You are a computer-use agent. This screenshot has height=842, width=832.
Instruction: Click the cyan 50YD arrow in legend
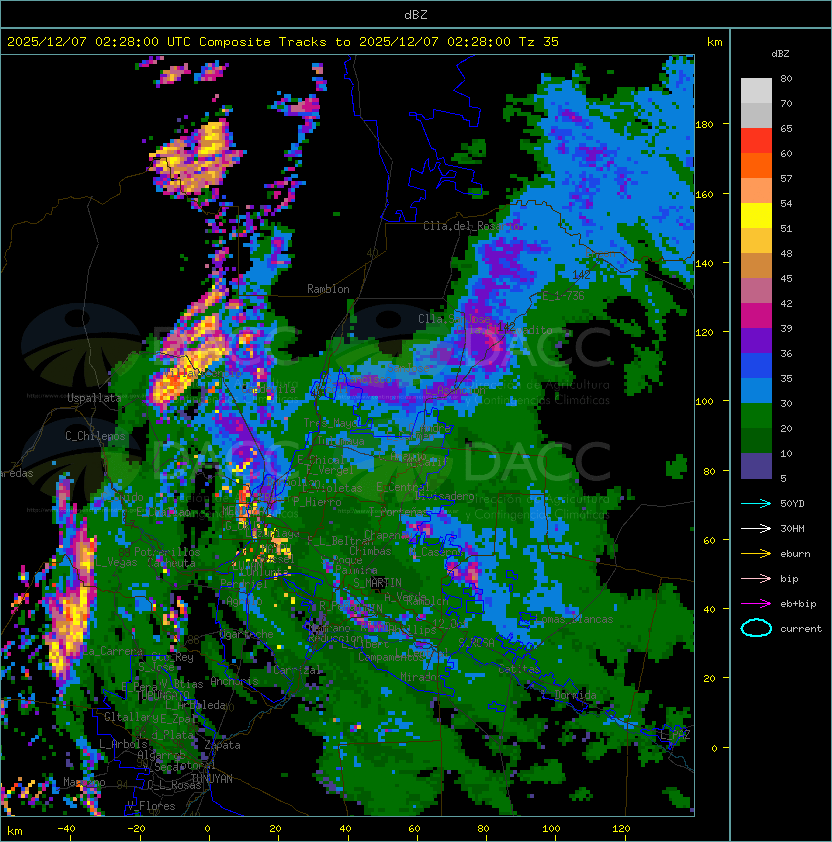pyautogui.click(x=756, y=503)
